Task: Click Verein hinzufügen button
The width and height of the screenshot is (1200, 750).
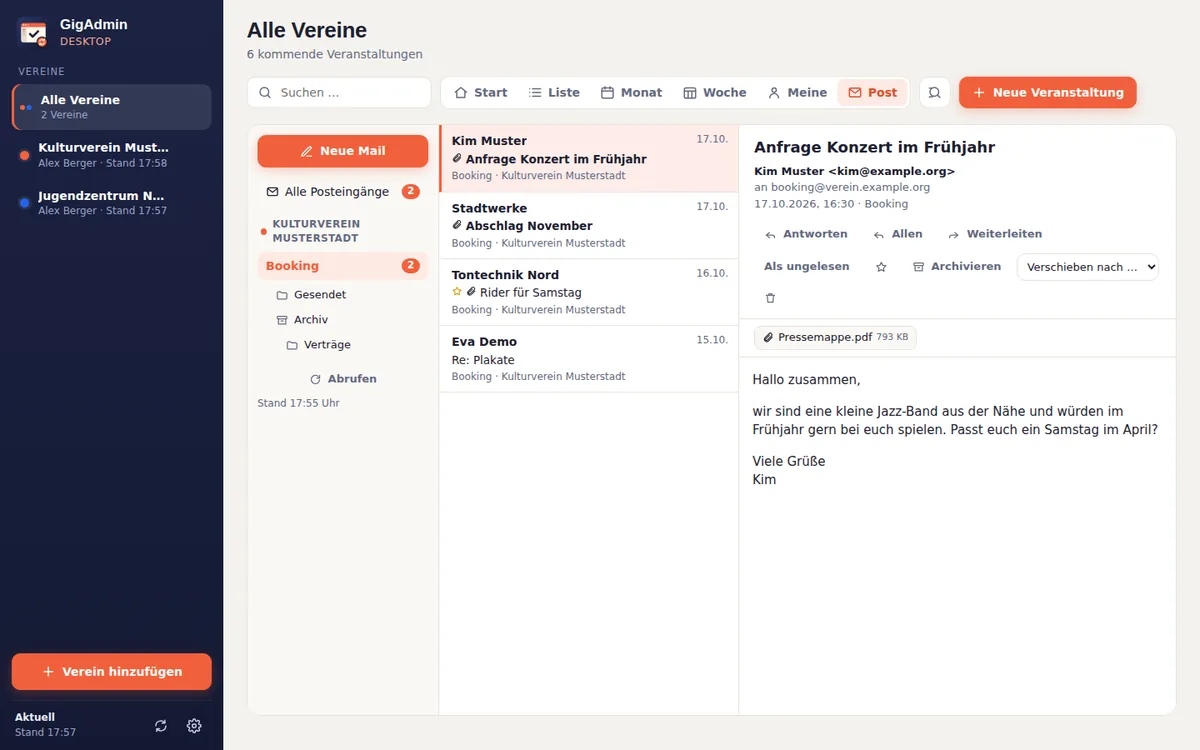Action: tap(112, 672)
